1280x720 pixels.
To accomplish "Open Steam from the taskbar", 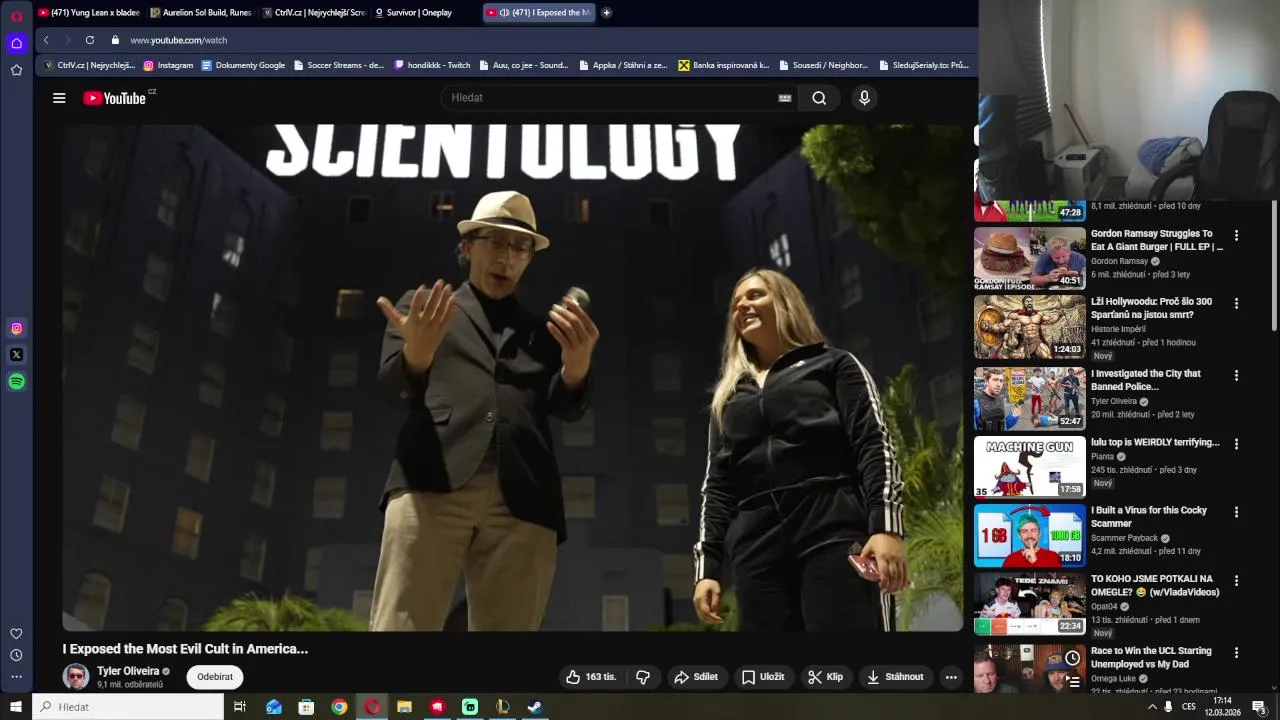I will [535, 707].
